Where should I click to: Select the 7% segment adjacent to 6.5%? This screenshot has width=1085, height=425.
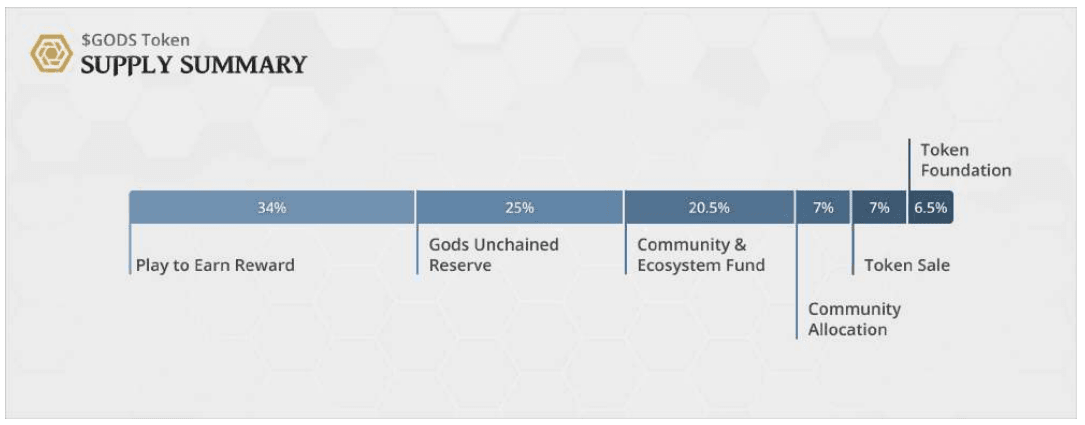point(879,208)
